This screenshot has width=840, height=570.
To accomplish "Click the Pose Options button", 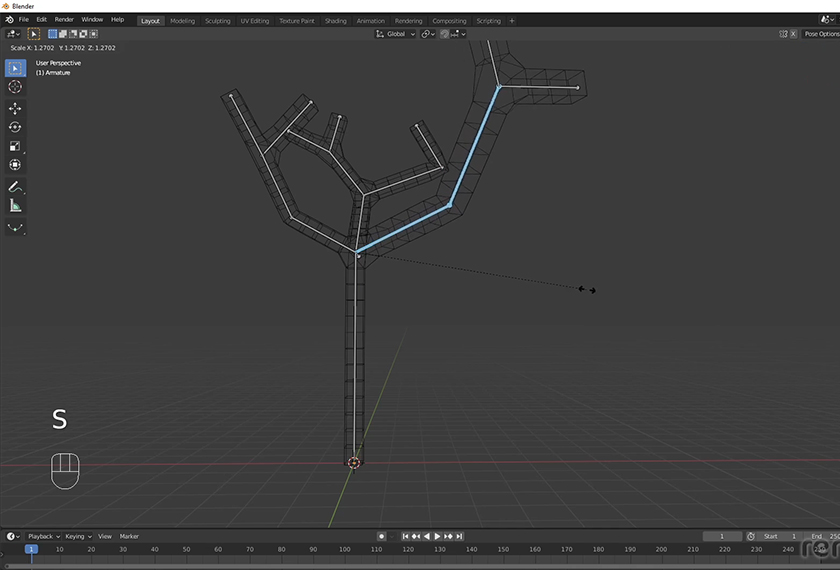I will pos(821,34).
